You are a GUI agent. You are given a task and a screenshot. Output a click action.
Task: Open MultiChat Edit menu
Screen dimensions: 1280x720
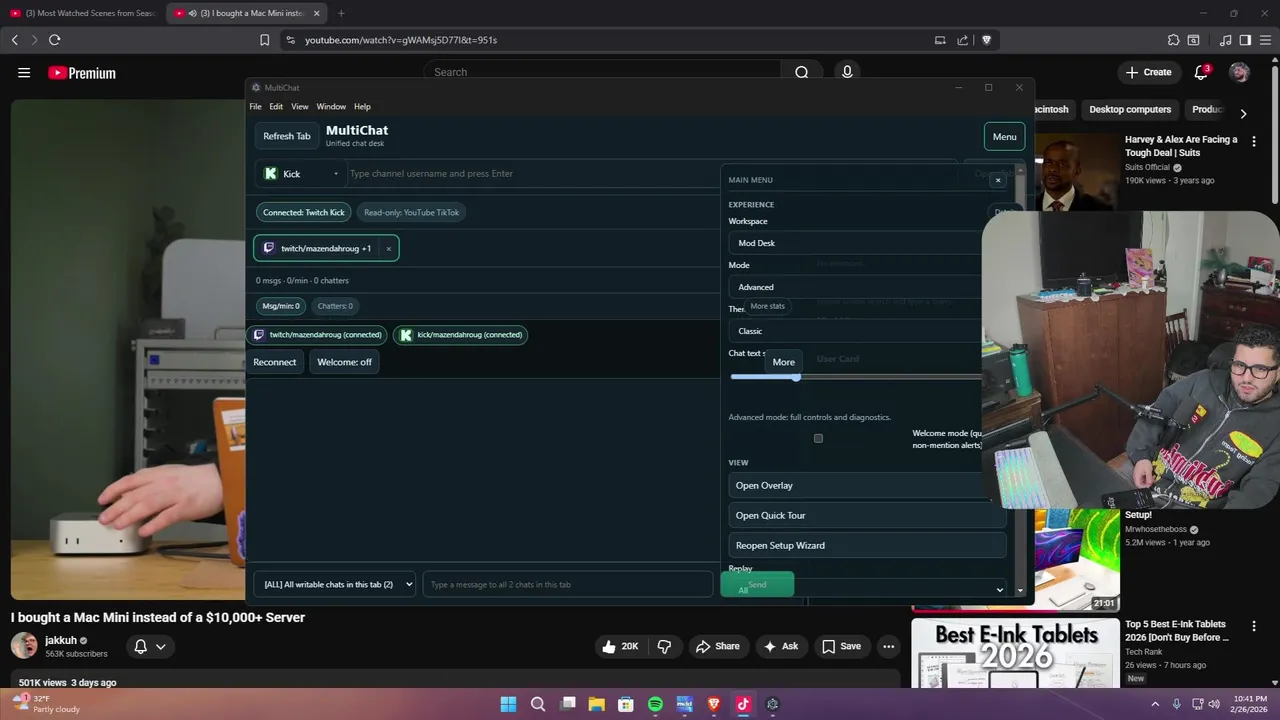[276, 106]
